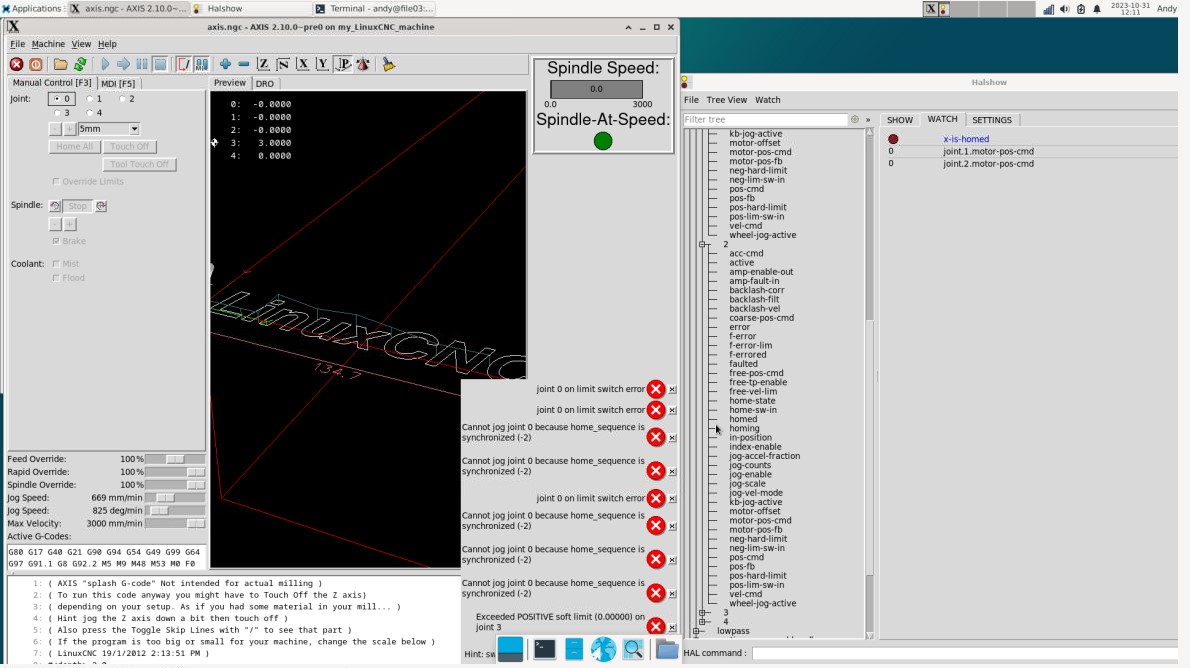The image size is (1190, 668).
Task: Pause execution with the pause bars icon
Action: click(x=142, y=65)
